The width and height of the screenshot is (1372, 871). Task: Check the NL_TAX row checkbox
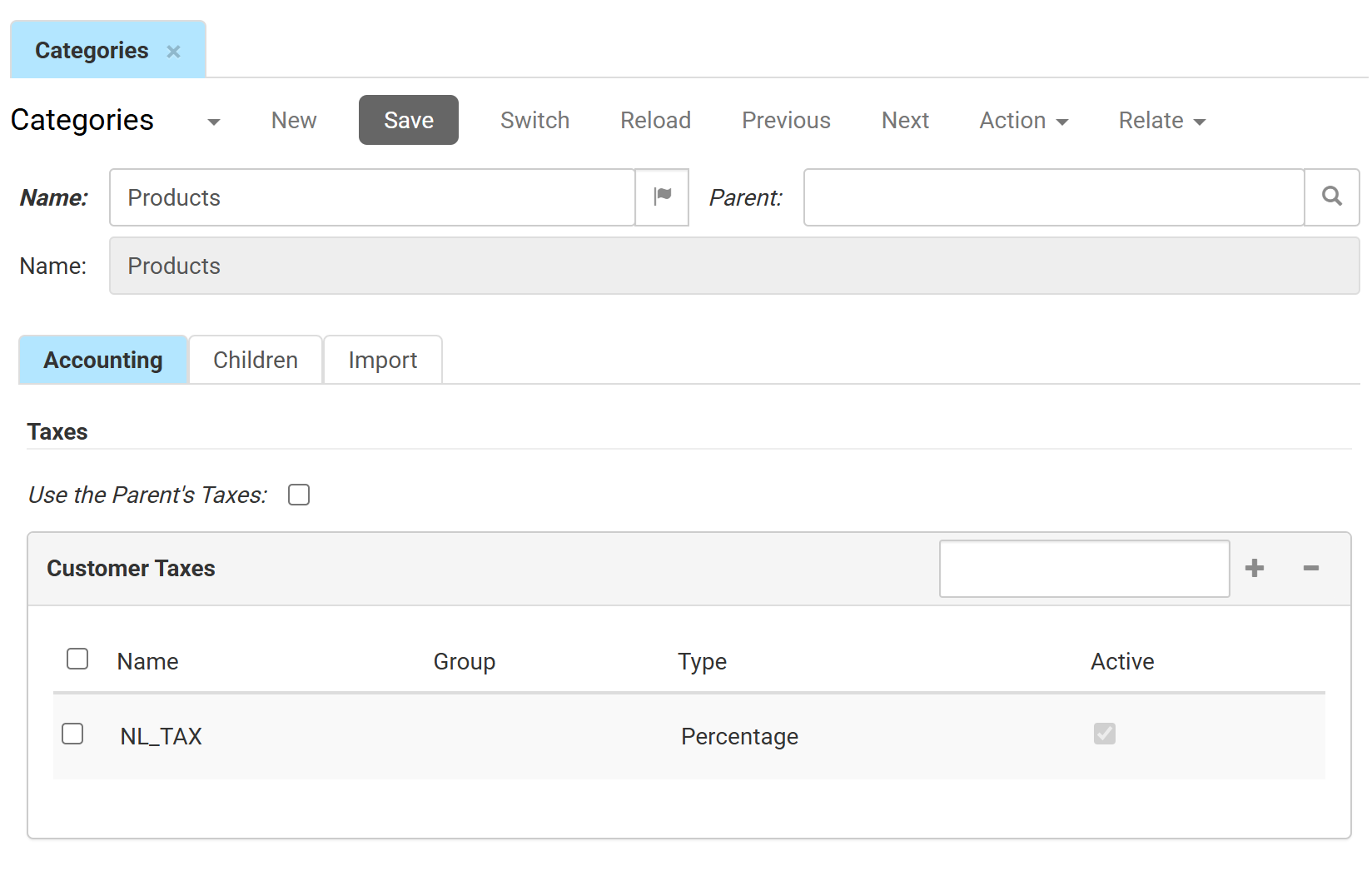click(73, 734)
